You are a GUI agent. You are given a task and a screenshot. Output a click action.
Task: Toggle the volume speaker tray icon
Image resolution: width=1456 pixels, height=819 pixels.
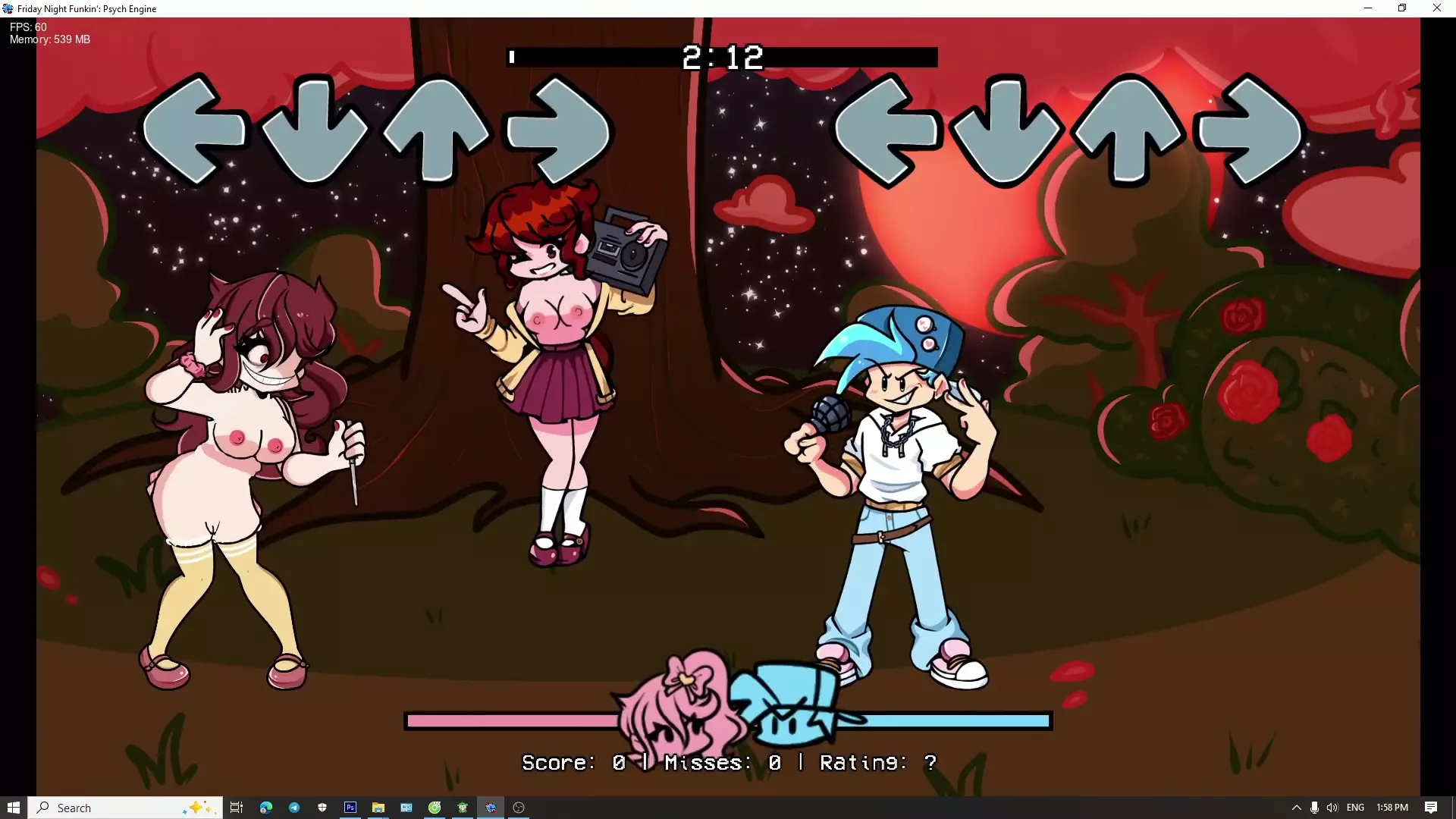coord(1332,808)
